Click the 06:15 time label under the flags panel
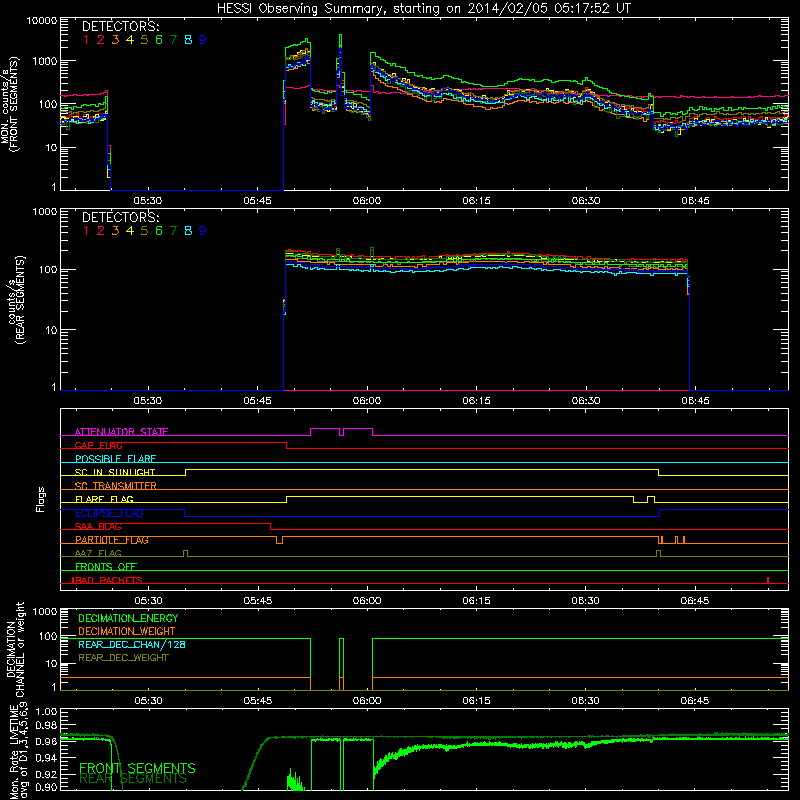The image size is (800, 800). pyautogui.click(x=476, y=601)
